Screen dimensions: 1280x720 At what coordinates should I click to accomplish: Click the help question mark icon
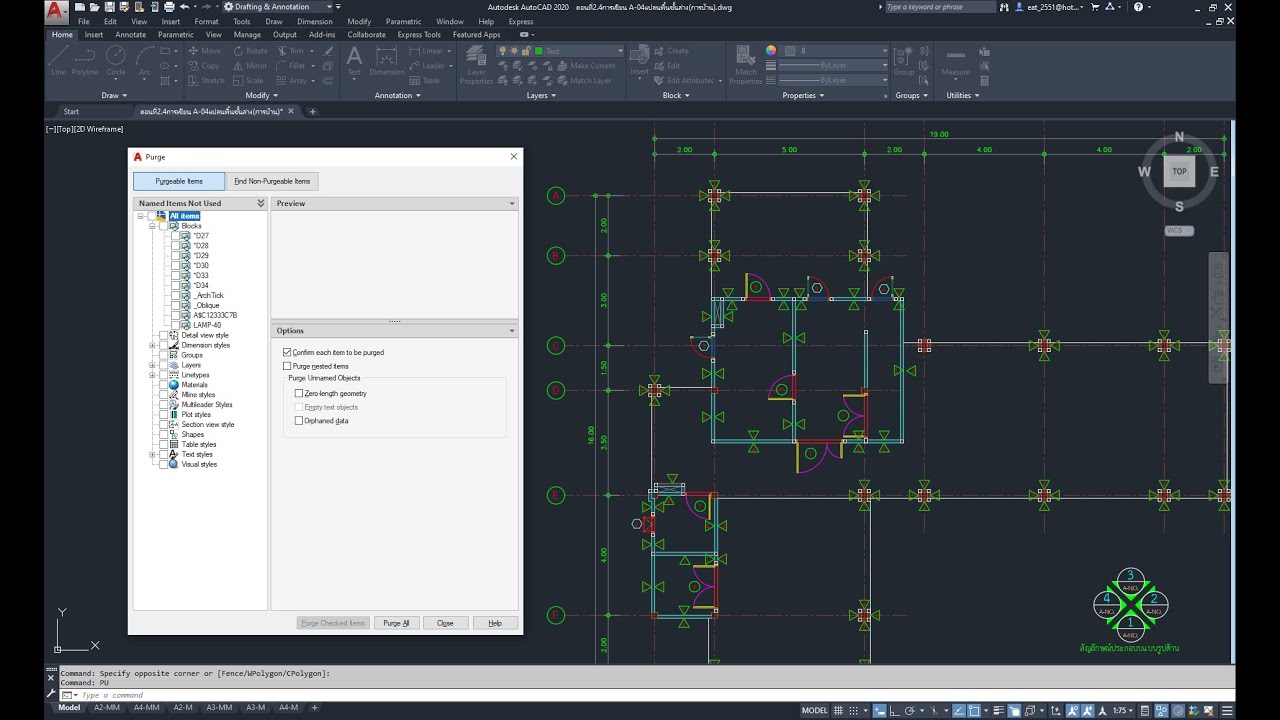click(x=1138, y=7)
